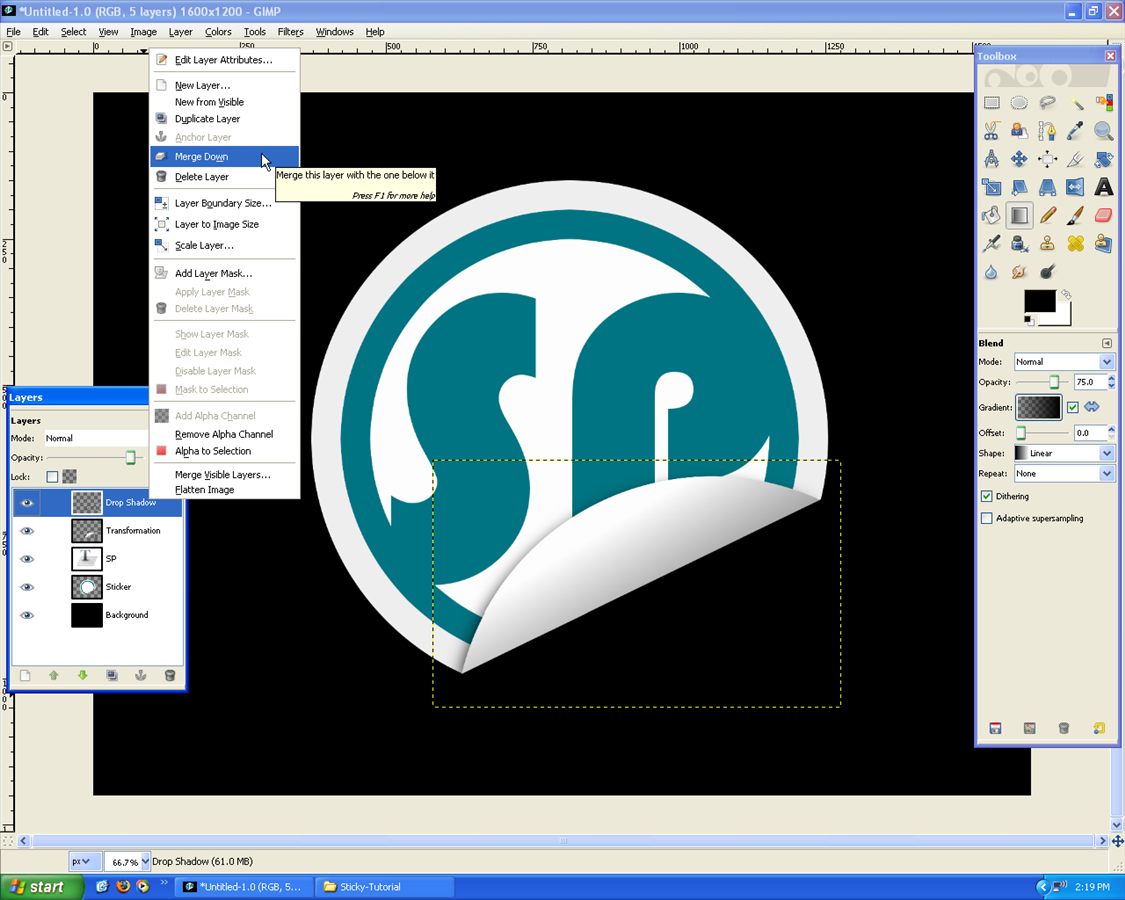The image size is (1125, 900).
Task: Choose Duplicate Layer menu entry
Action: (x=225, y=119)
